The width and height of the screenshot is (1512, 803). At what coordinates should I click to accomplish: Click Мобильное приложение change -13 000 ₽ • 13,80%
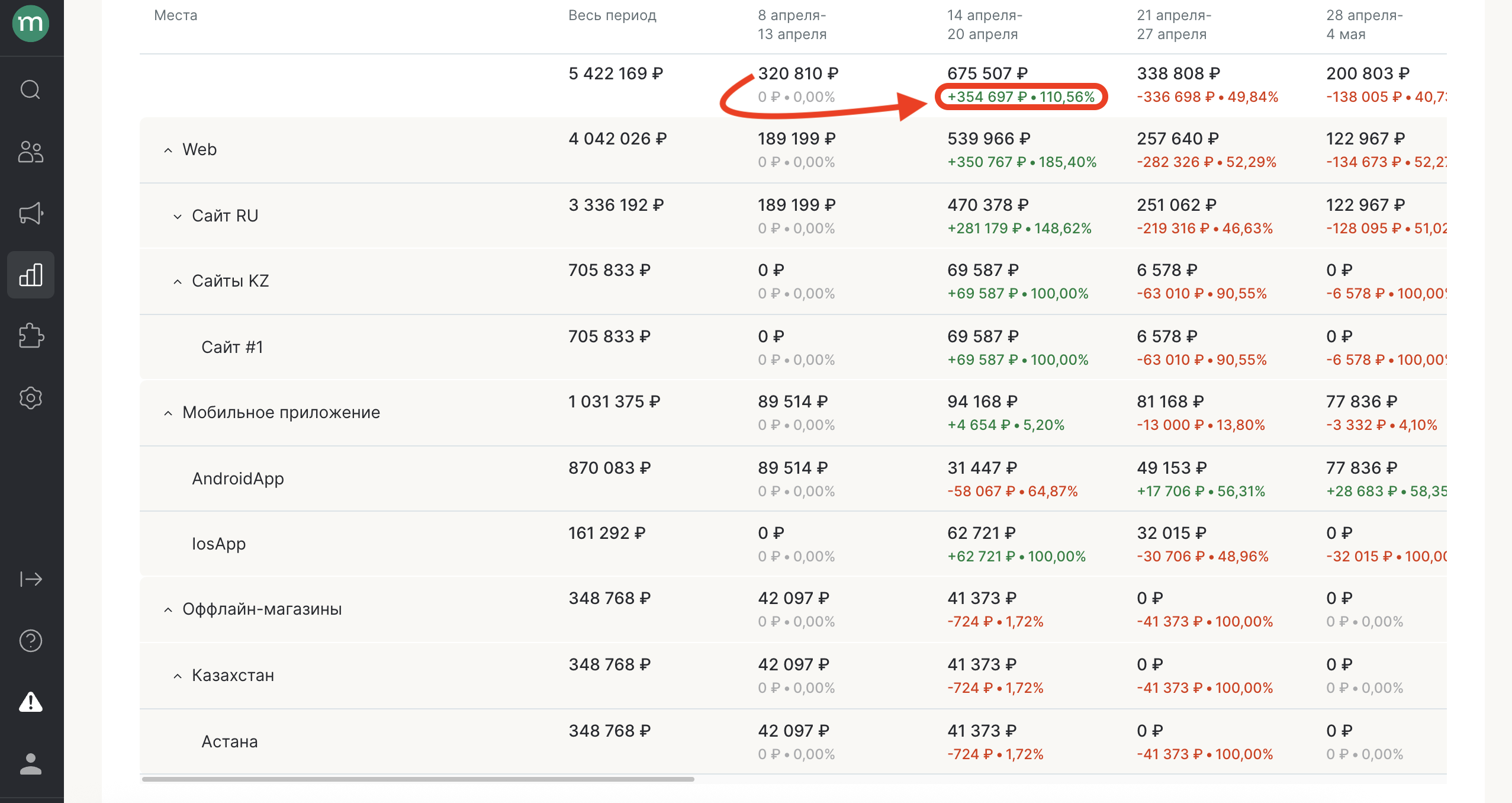click(1201, 425)
